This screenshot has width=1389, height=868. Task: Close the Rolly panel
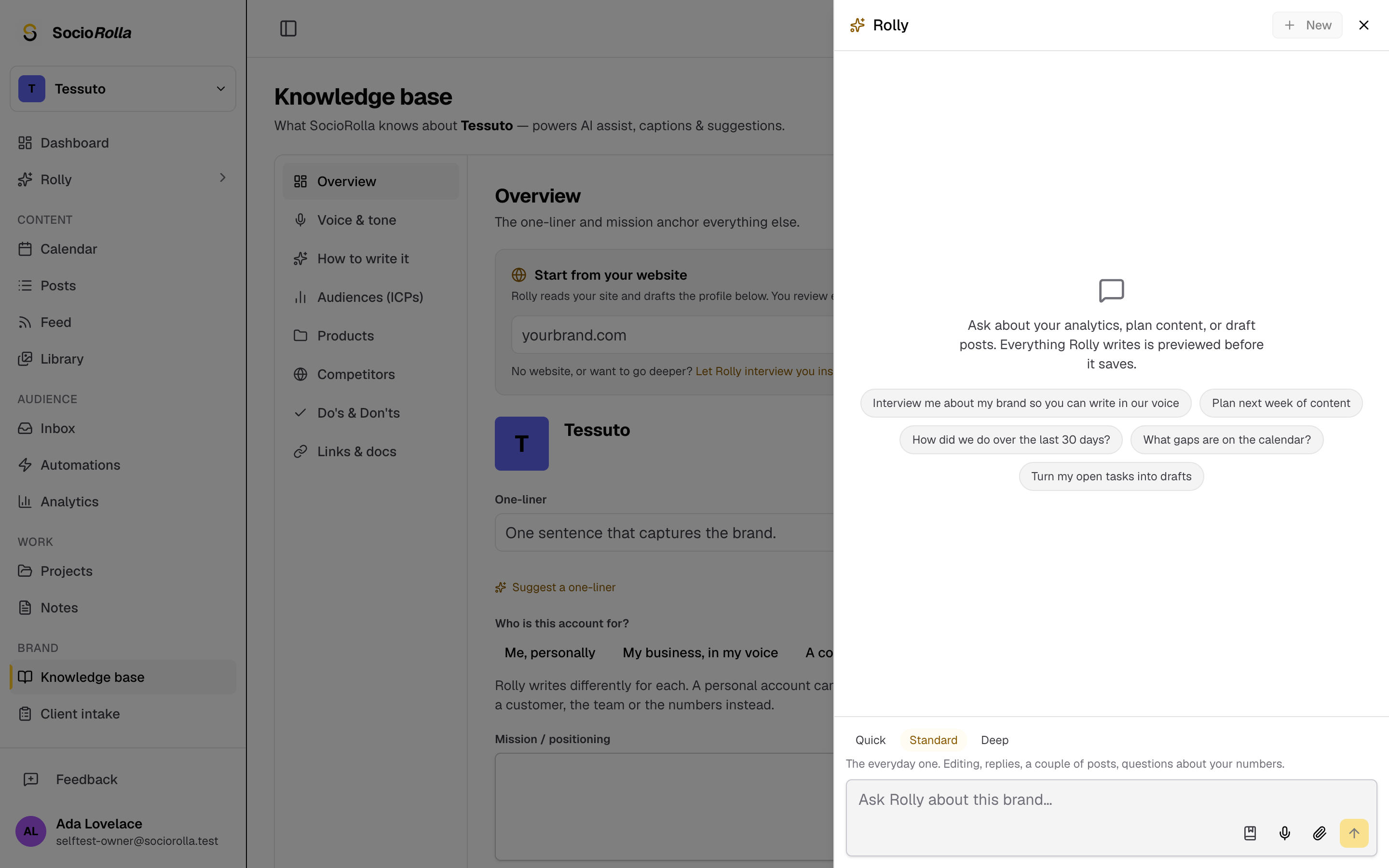pos(1364,25)
